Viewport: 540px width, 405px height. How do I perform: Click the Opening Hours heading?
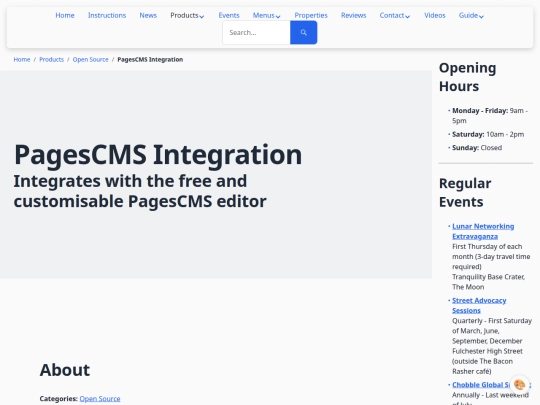468,77
